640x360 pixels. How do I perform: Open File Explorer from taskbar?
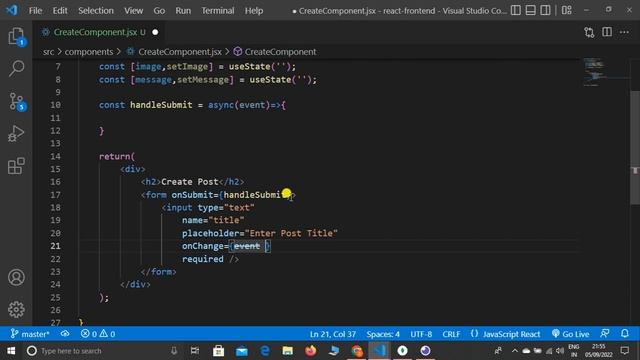tap(288, 351)
